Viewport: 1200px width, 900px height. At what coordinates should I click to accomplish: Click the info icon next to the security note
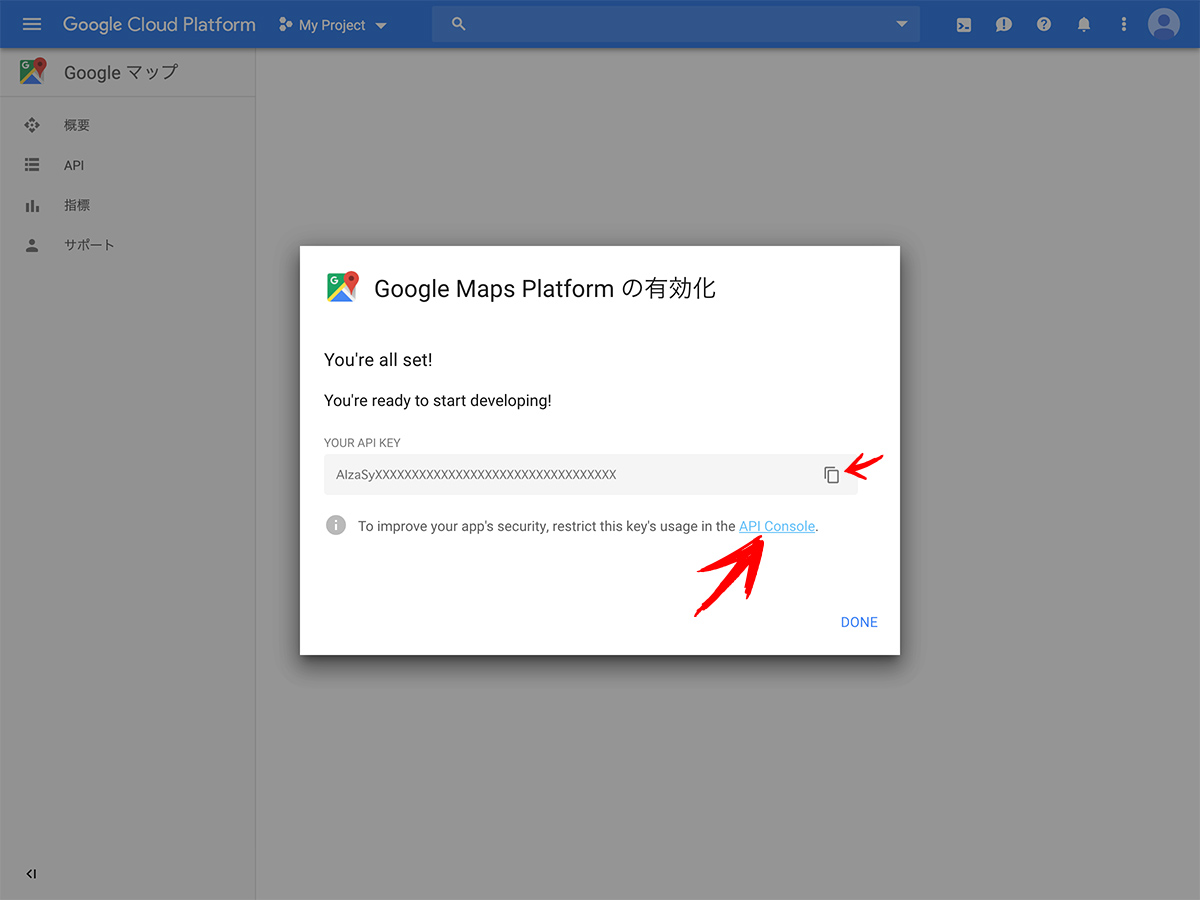(x=335, y=524)
